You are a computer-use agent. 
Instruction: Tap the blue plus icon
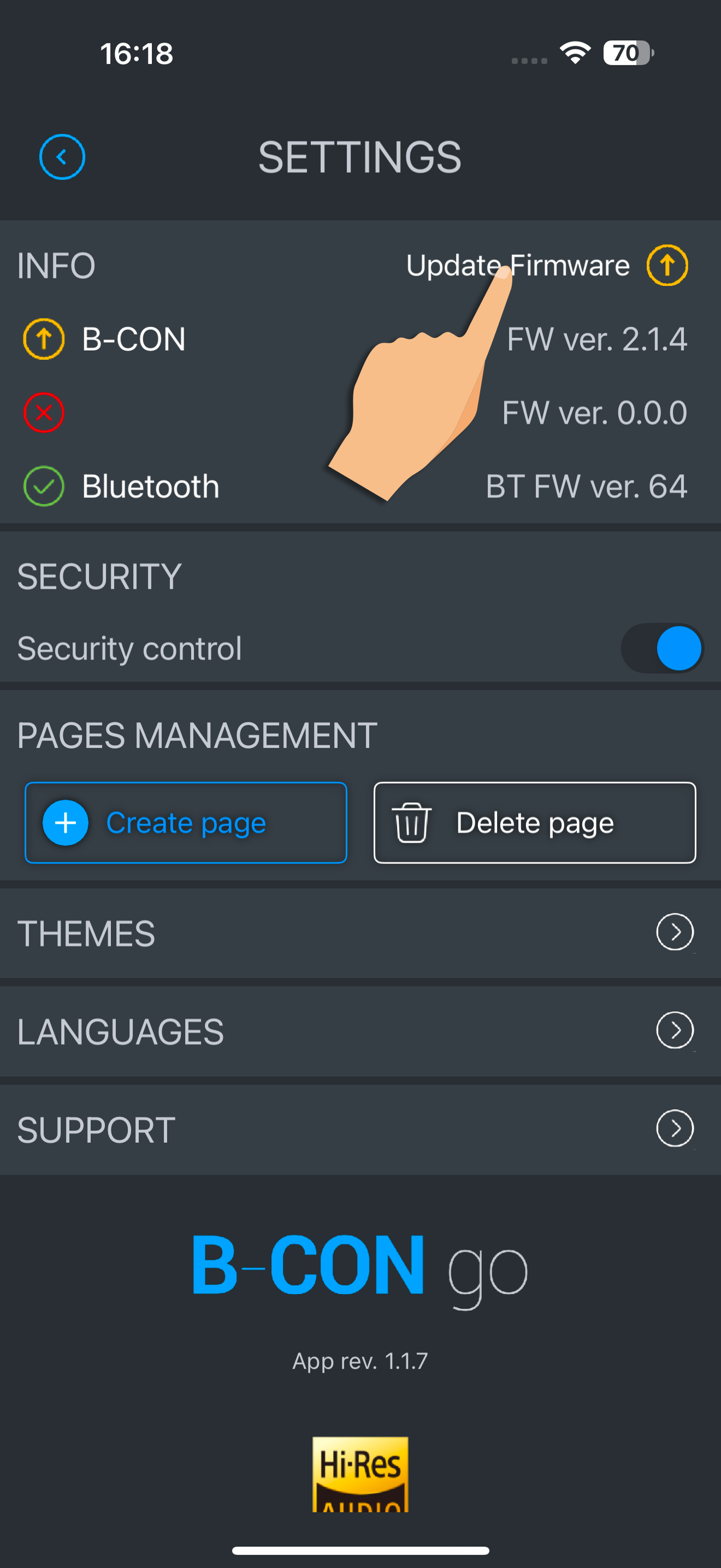(66, 823)
